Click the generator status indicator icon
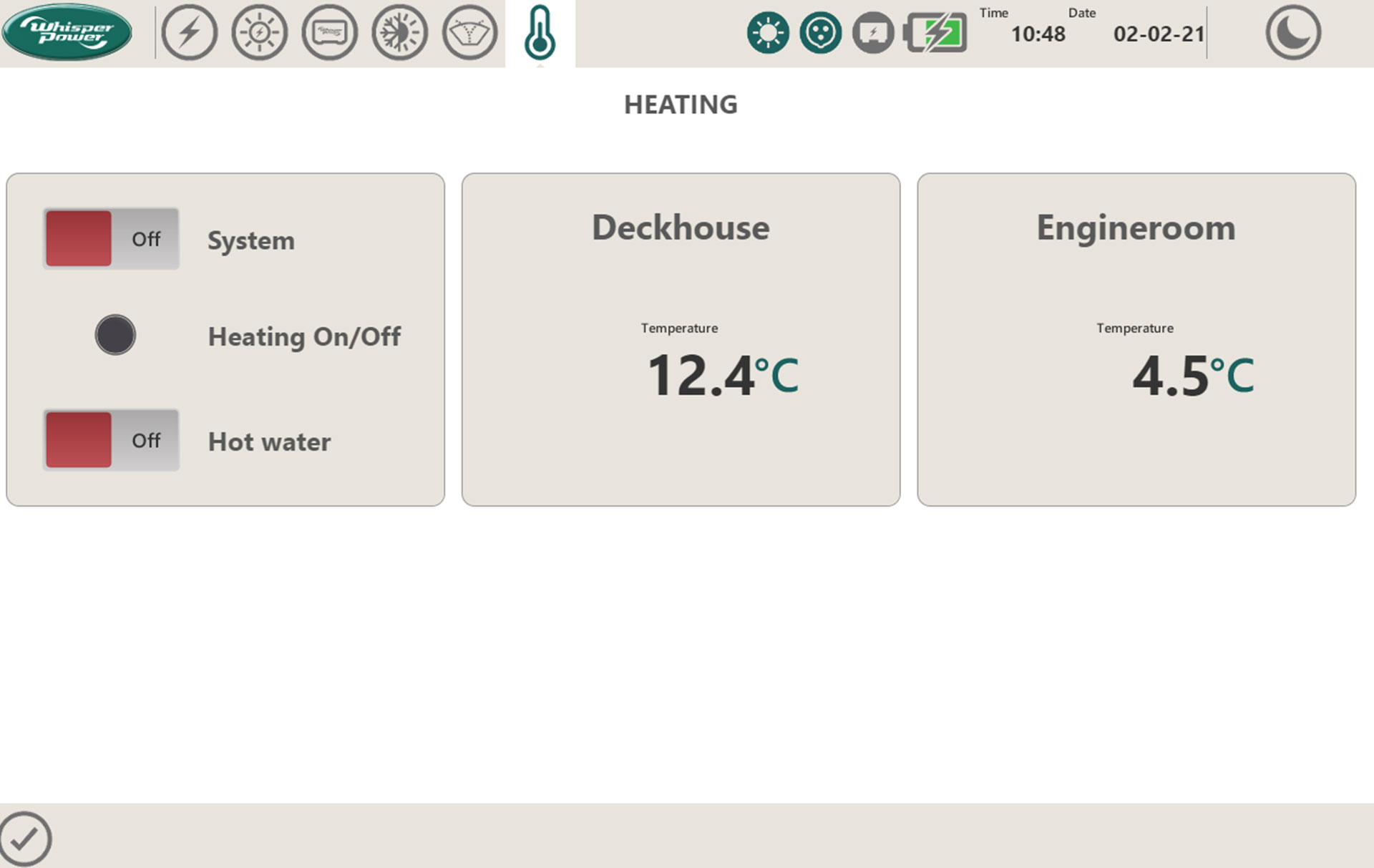 (873, 33)
